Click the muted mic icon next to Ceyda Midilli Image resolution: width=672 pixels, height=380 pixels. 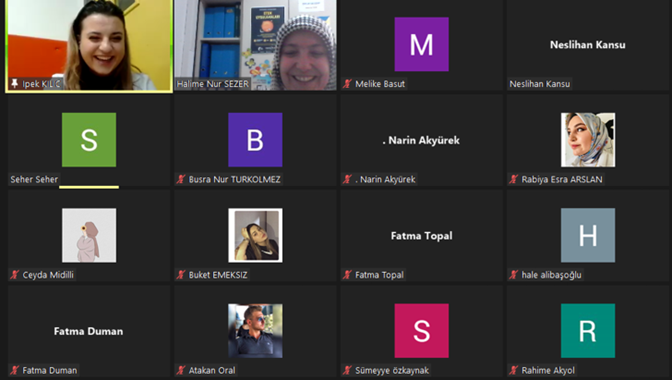click(x=15, y=275)
